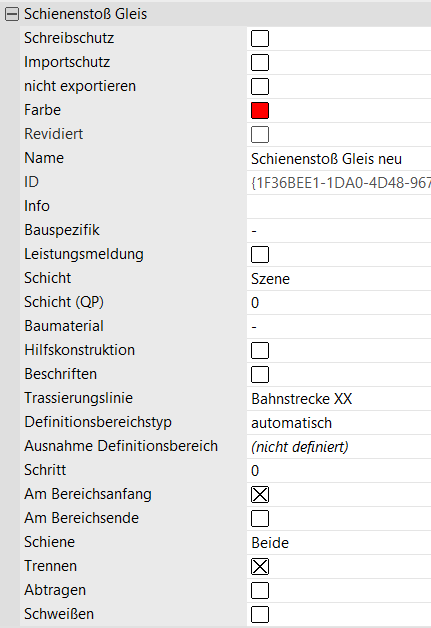Enable the Schreibschutz checkbox
Image resolution: width=431 pixels, height=628 pixels.
point(260,38)
